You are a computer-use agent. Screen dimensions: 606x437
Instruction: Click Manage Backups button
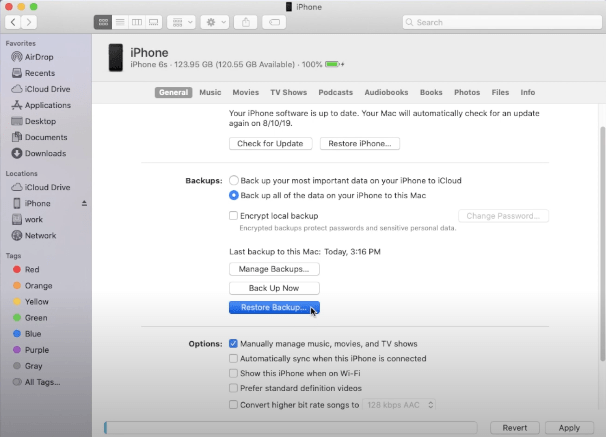pos(274,269)
